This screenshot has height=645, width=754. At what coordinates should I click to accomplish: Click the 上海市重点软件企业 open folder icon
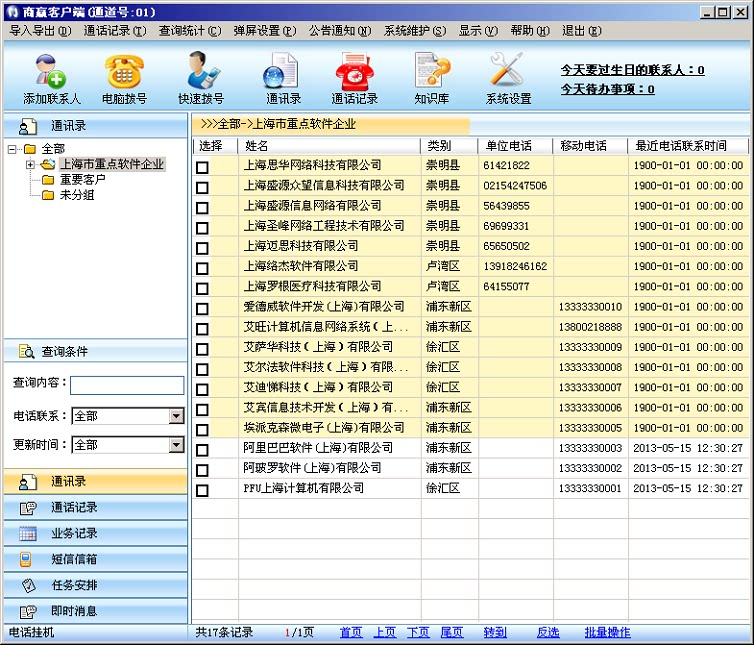coord(48,164)
